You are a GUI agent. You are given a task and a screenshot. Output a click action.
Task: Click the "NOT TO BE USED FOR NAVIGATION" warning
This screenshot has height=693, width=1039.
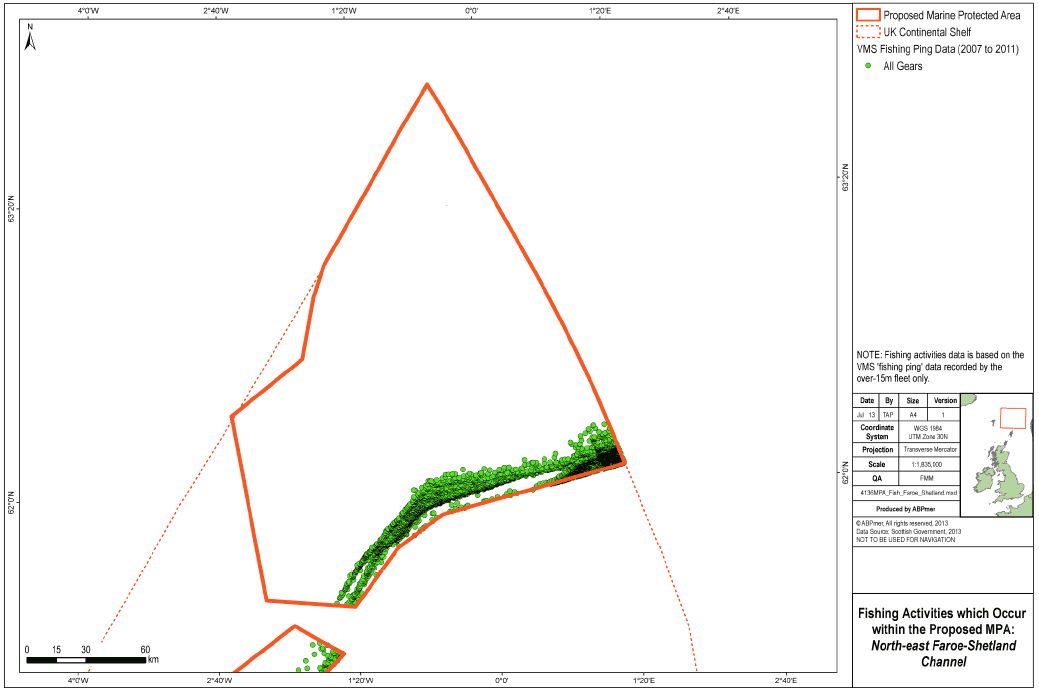coord(906,539)
